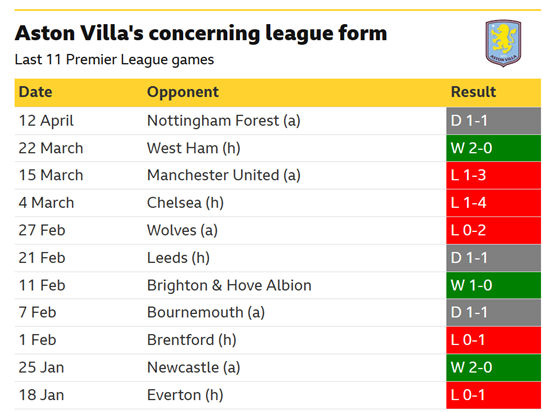Click the W 1-0 Brighton result cell
The height and width of the screenshot is (412, 543).
[493, 285]
